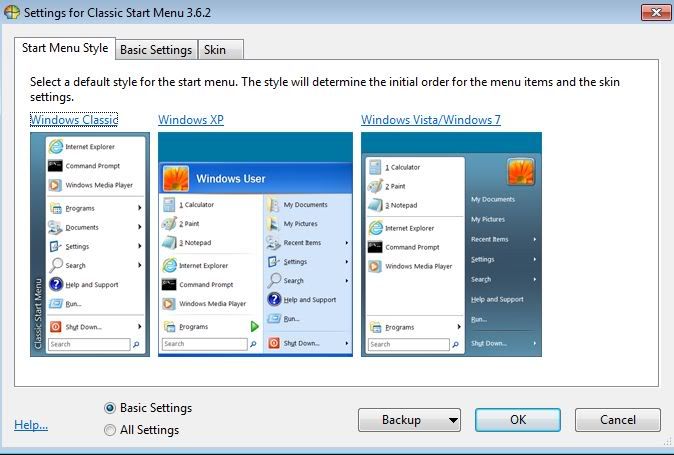674x455 pixels.
Task: Click the Shut Down arrow in Classic preview
Action: tap(139, 327)
